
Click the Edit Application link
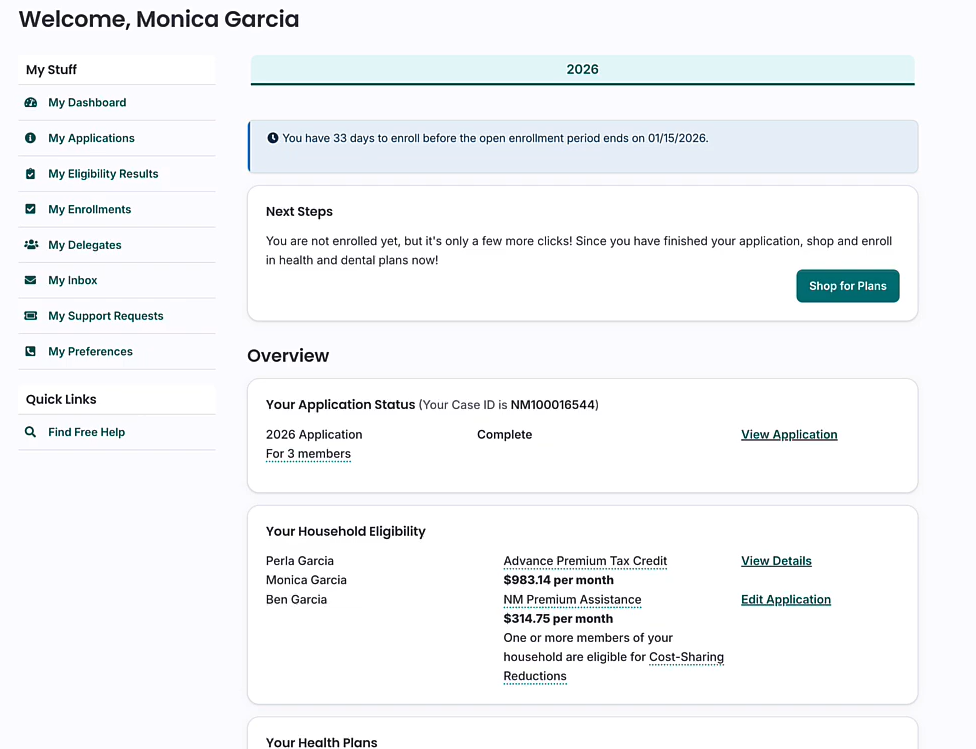coord(785,600)
